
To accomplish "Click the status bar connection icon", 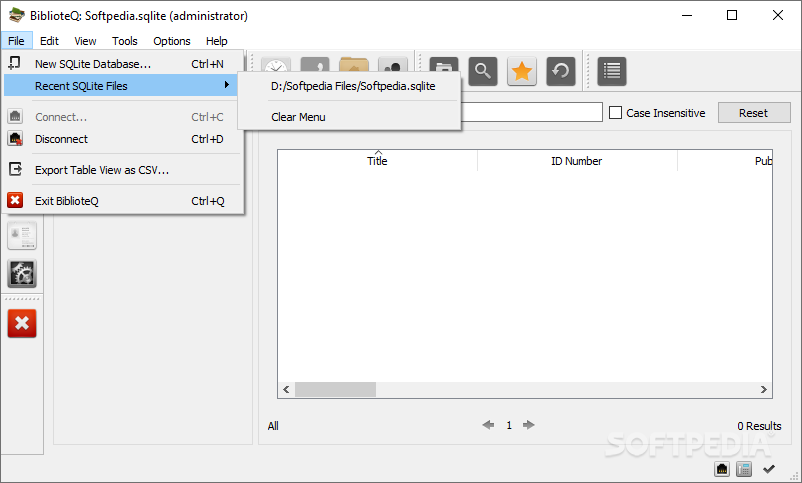I will [x=722, y=469].
